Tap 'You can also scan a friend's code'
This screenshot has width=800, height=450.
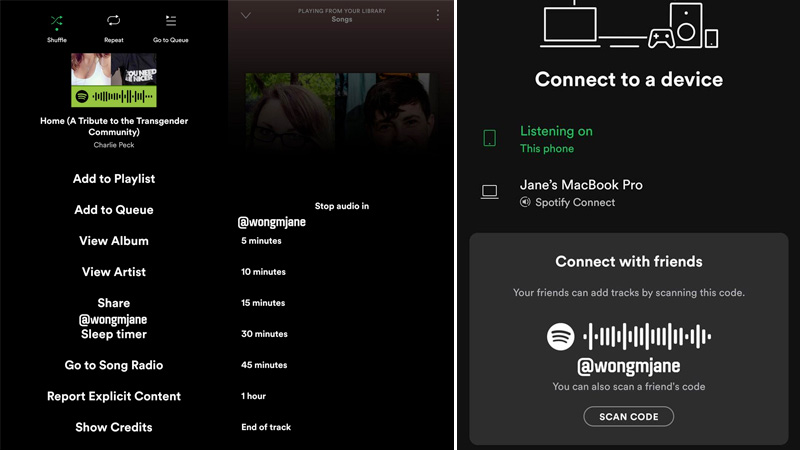tap(629, 387)
